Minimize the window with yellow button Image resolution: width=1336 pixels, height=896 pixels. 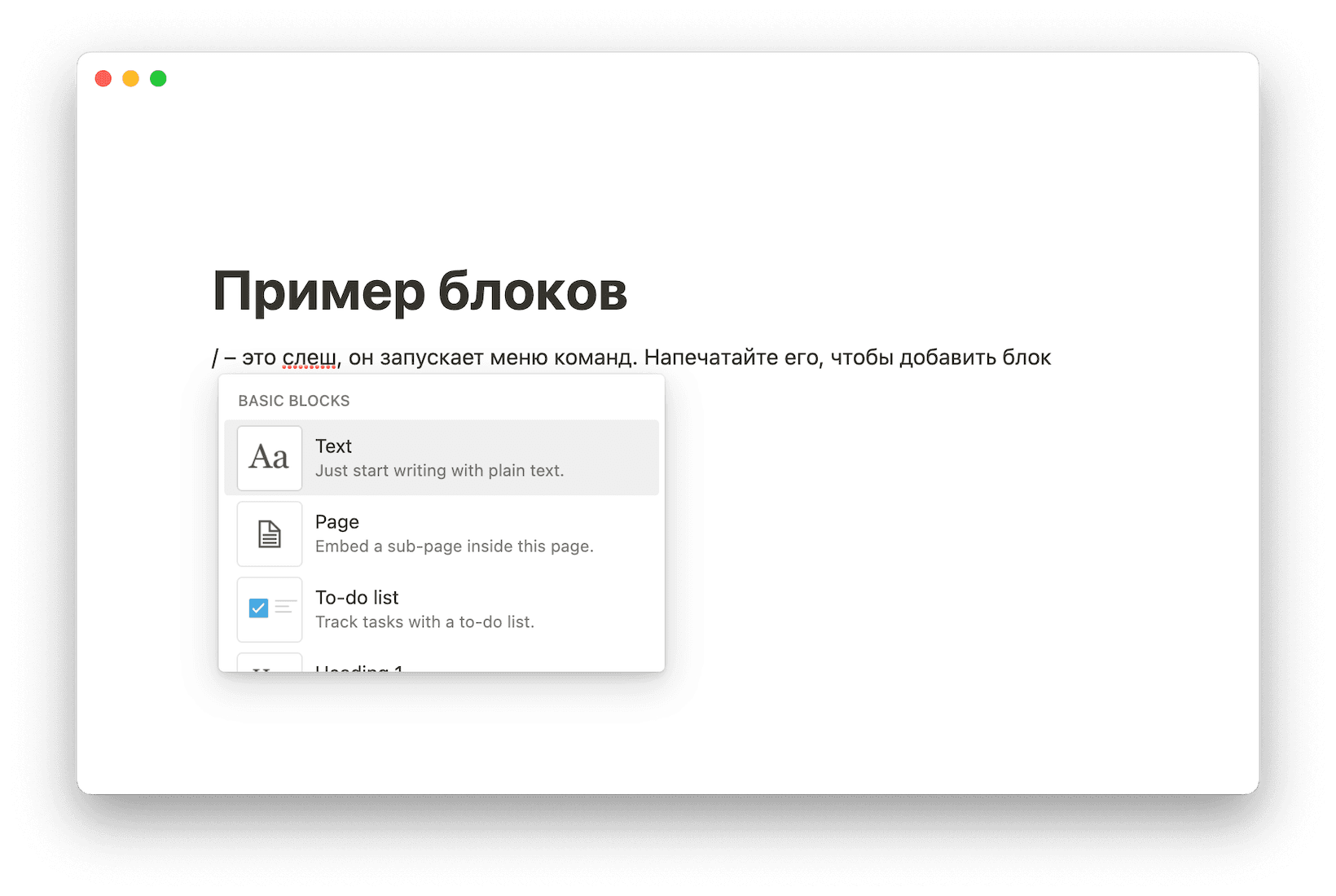click(x=130, y=78)
